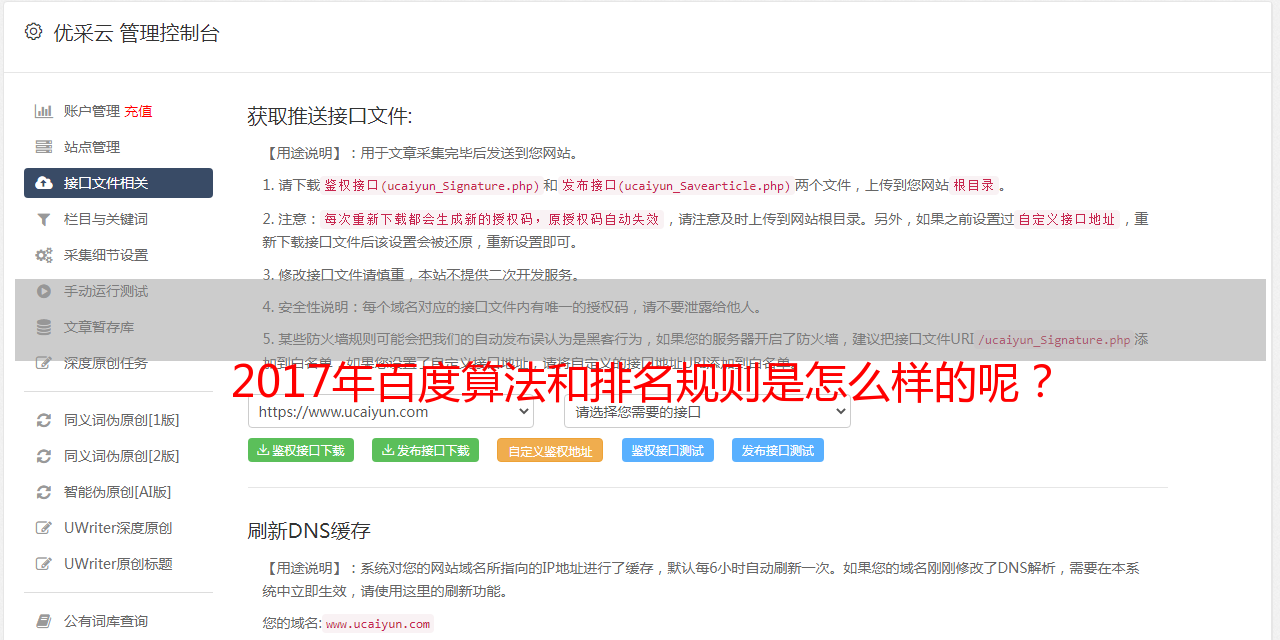Click the 刷新DNS缓存 heading
Viewport: 1280px width, 640px height.
[309, 530]
